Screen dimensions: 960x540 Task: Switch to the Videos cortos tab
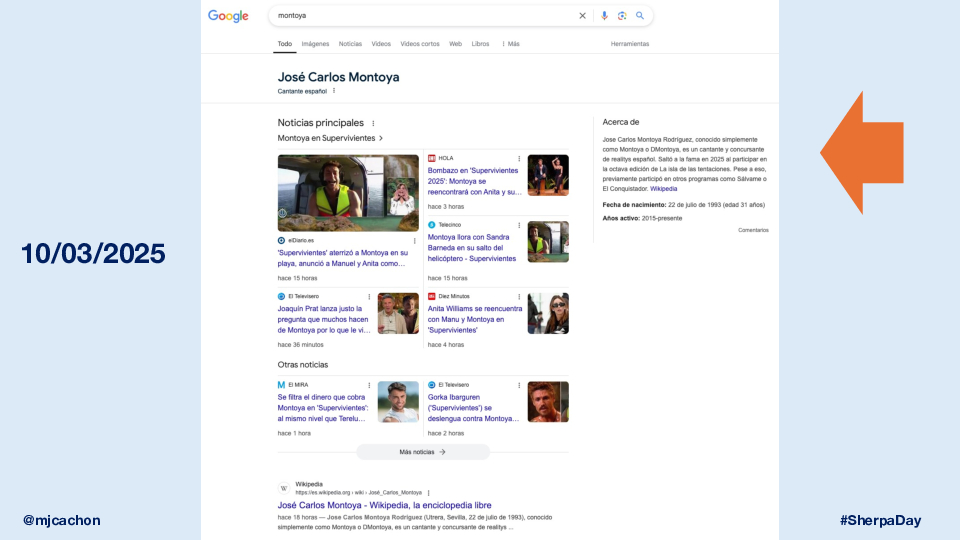pos(420,44)
